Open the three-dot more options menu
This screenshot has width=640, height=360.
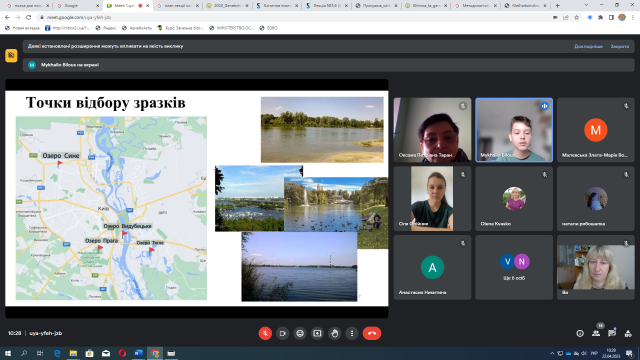coord(352,333)
